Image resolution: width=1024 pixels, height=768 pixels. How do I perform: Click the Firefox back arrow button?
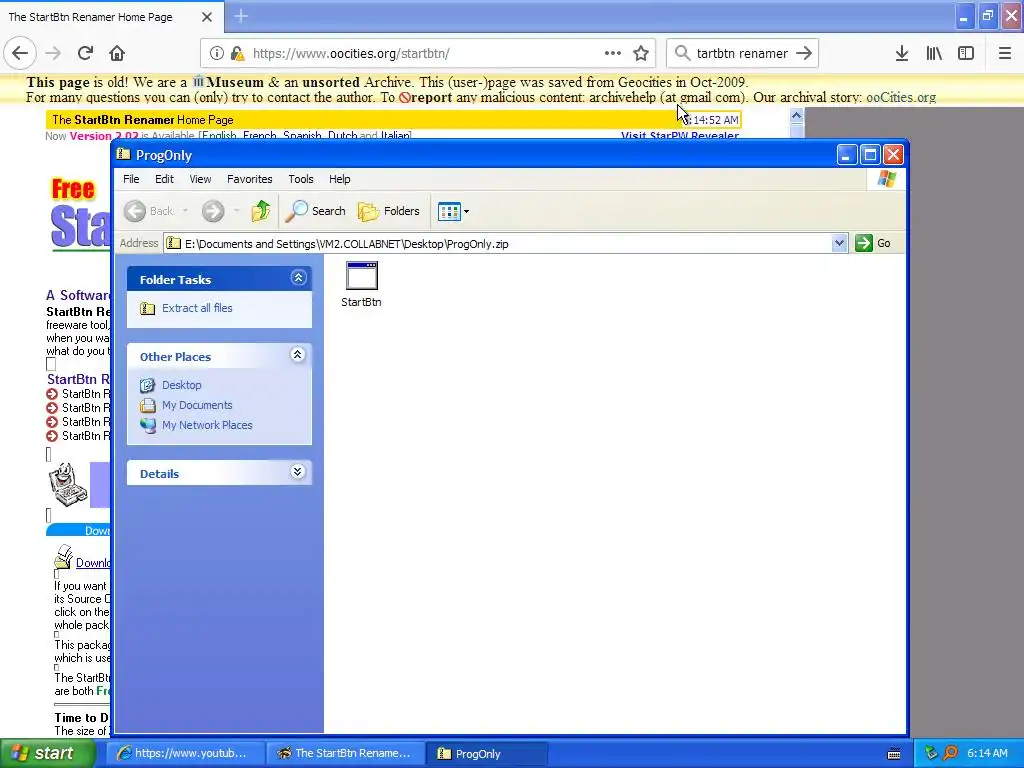point(20,53)
